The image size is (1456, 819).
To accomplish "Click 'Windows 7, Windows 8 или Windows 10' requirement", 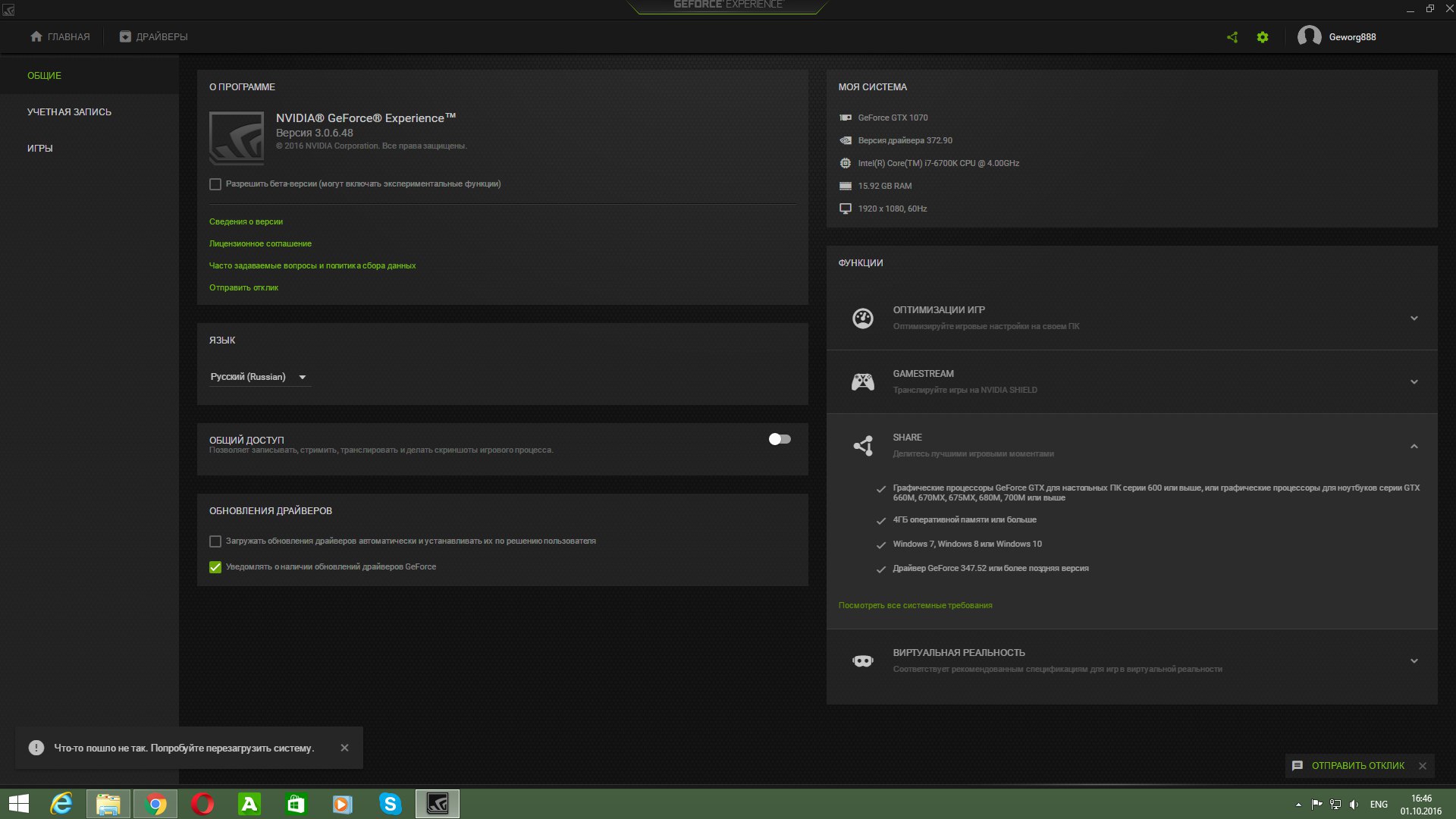I will [967, 544].
